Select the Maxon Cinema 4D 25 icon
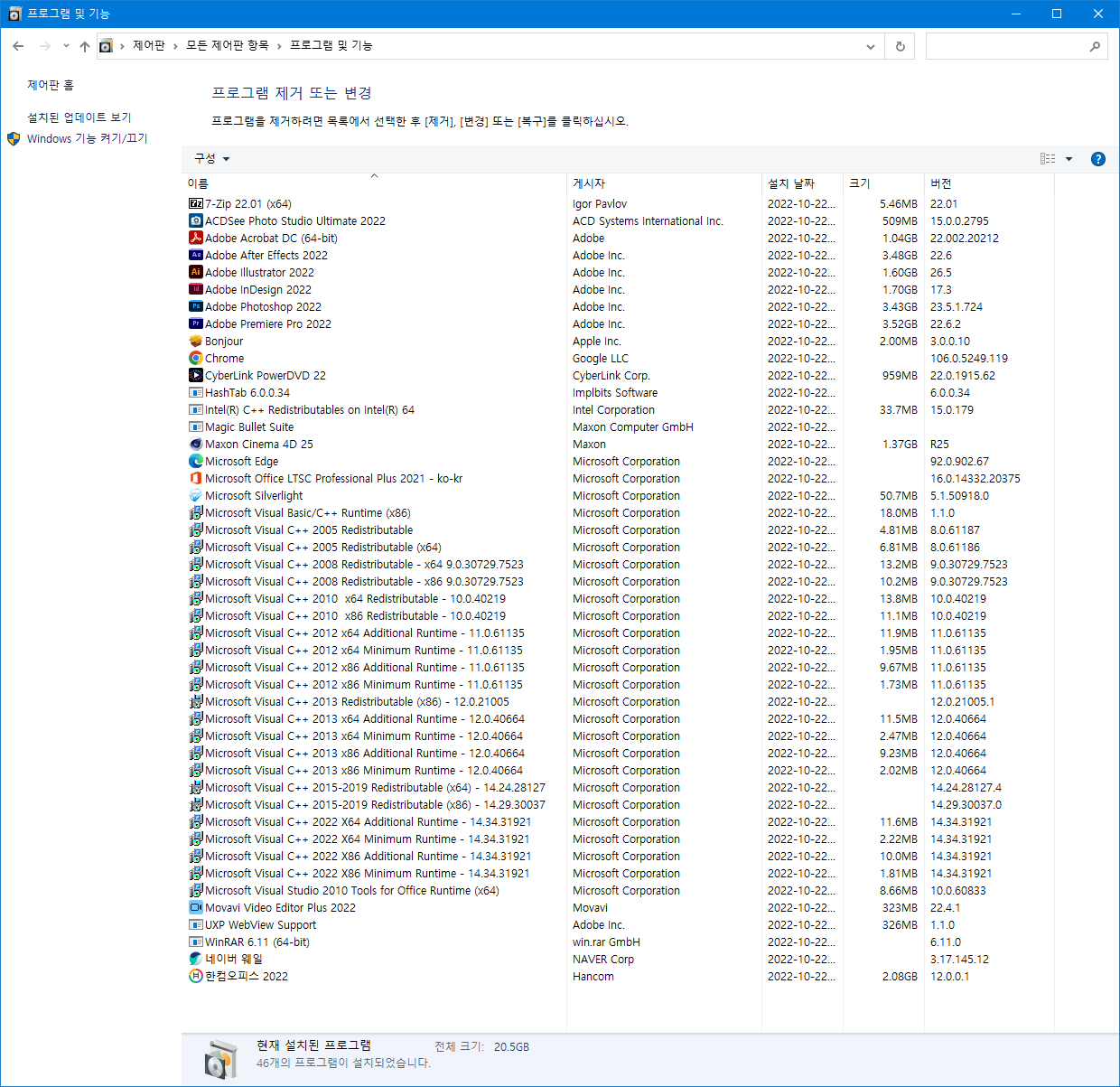This screenshot has height=1087, width=1120. (x=196, y=445)
